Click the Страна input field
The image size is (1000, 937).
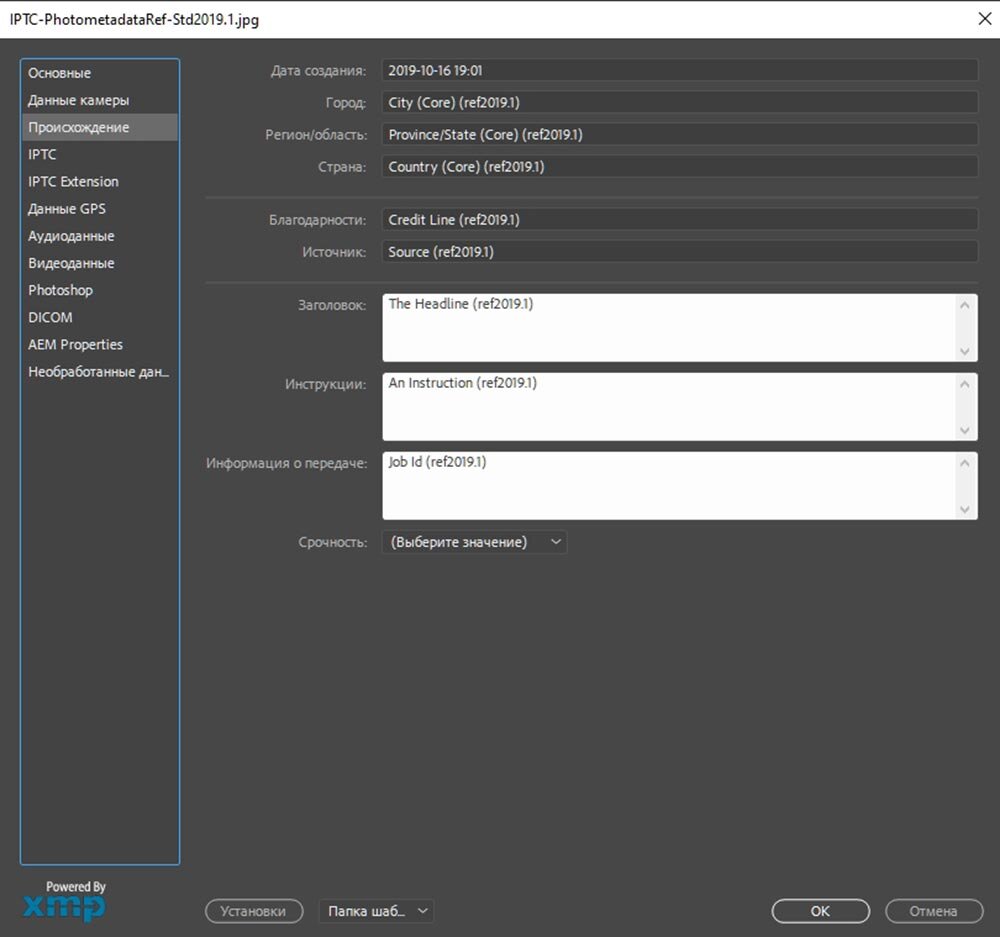tap(680, 166)
